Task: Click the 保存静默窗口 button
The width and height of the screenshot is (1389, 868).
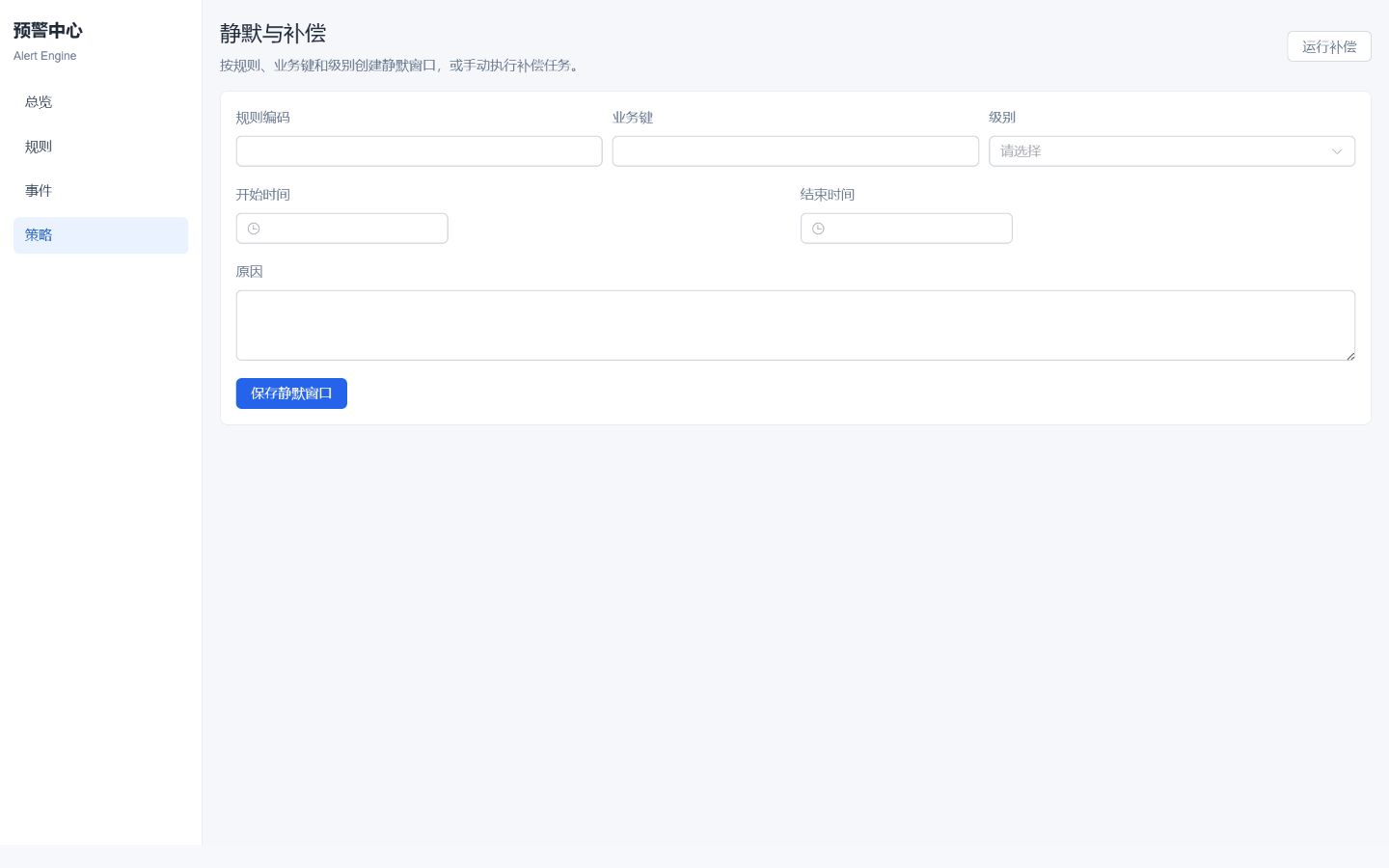Action: tap(291, 393)
